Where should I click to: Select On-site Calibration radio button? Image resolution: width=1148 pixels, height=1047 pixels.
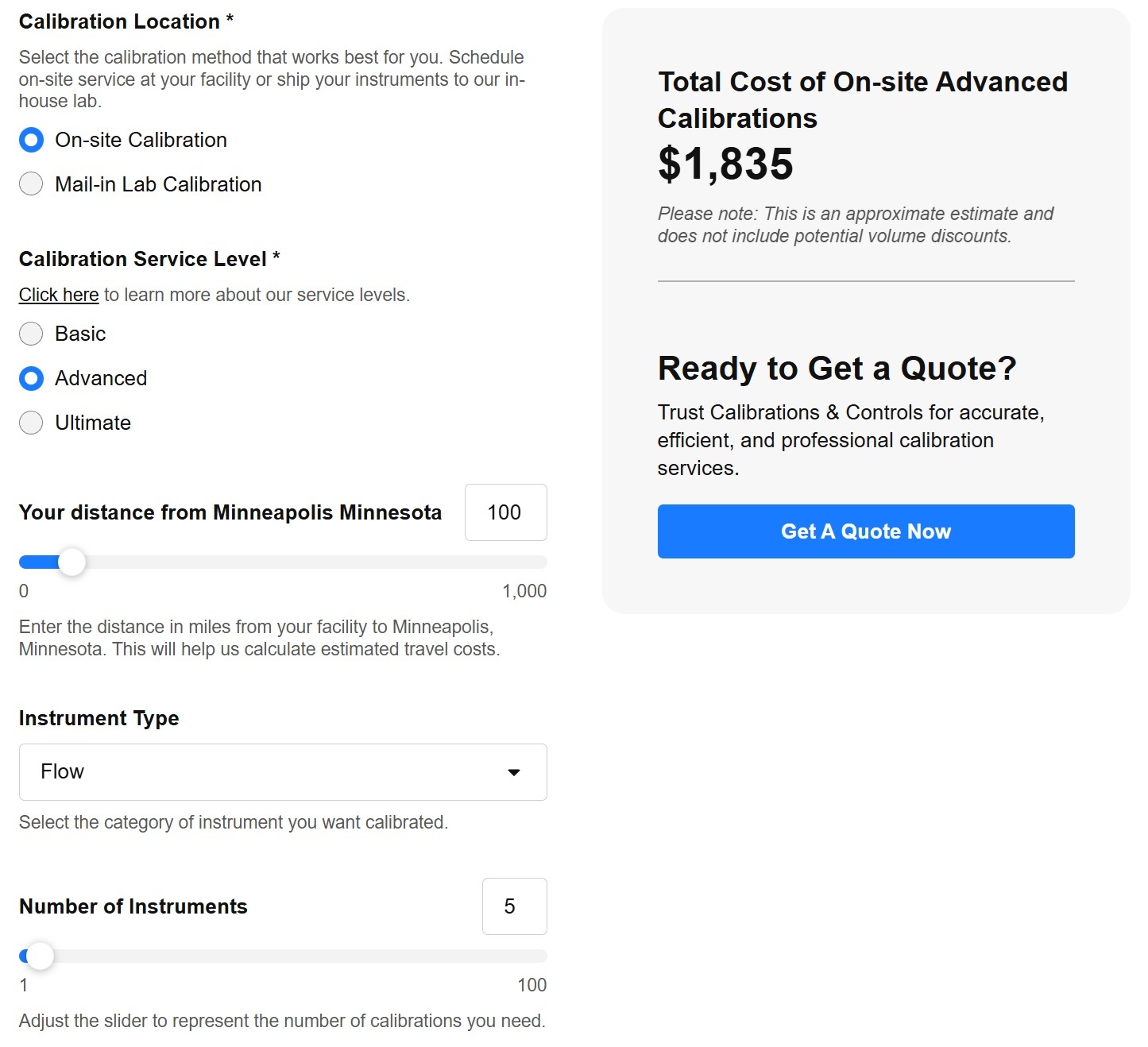pos(31,141)
